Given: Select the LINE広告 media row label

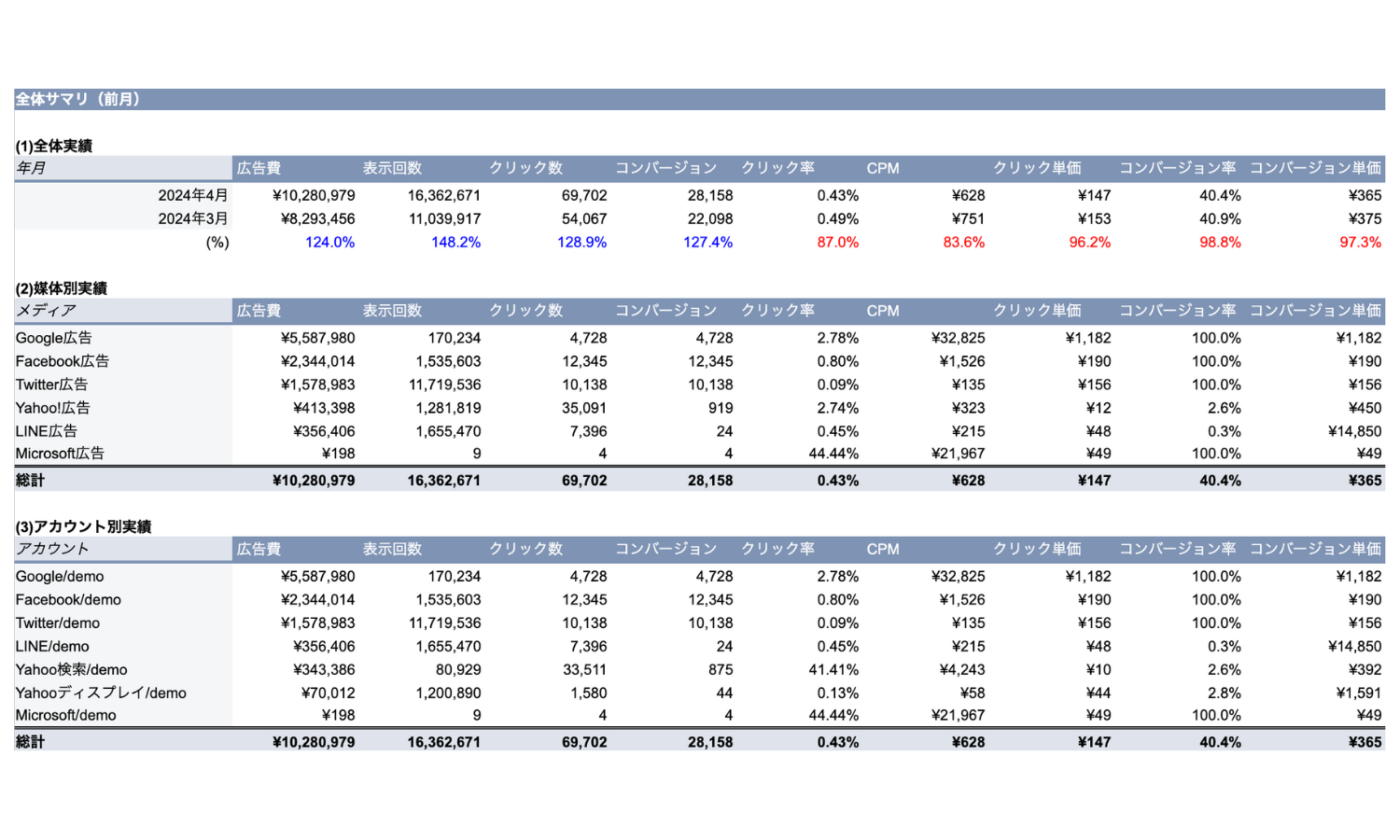Looking at the screenshot, I should (x=47, y=431).
